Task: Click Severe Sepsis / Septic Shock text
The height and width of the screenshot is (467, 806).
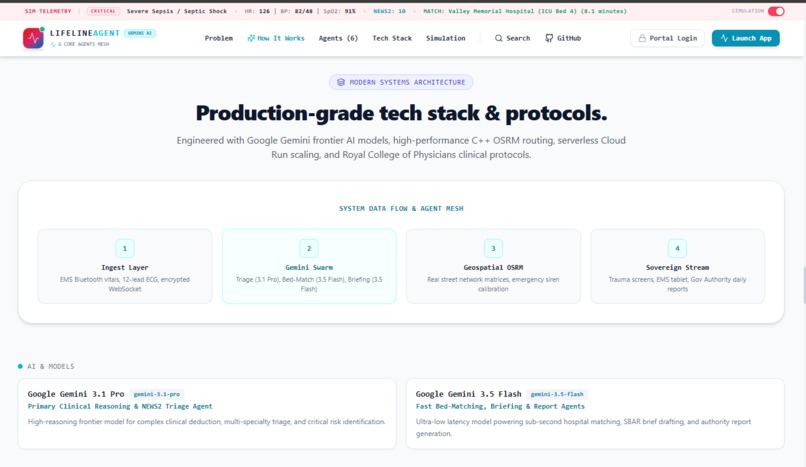Action: click(x=177, y=11)
